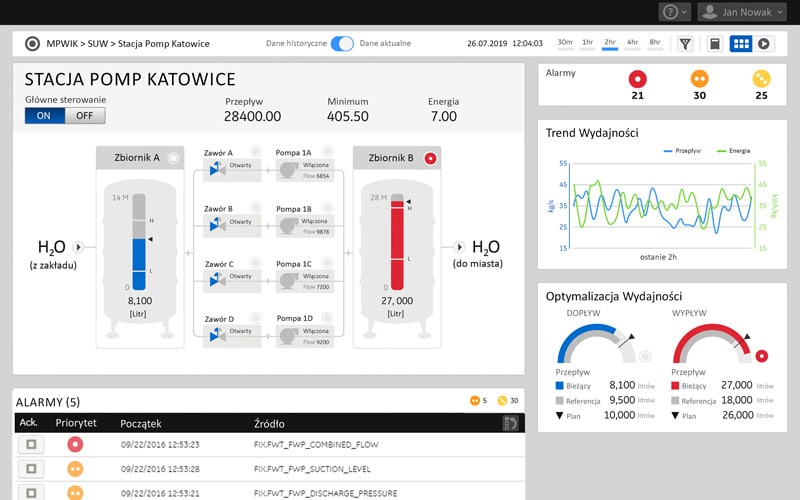Acknowledge the COMBINED_FLOW alarm checkbox
Image resolution: width=800 pixels, height=500 pixels.
31,444
